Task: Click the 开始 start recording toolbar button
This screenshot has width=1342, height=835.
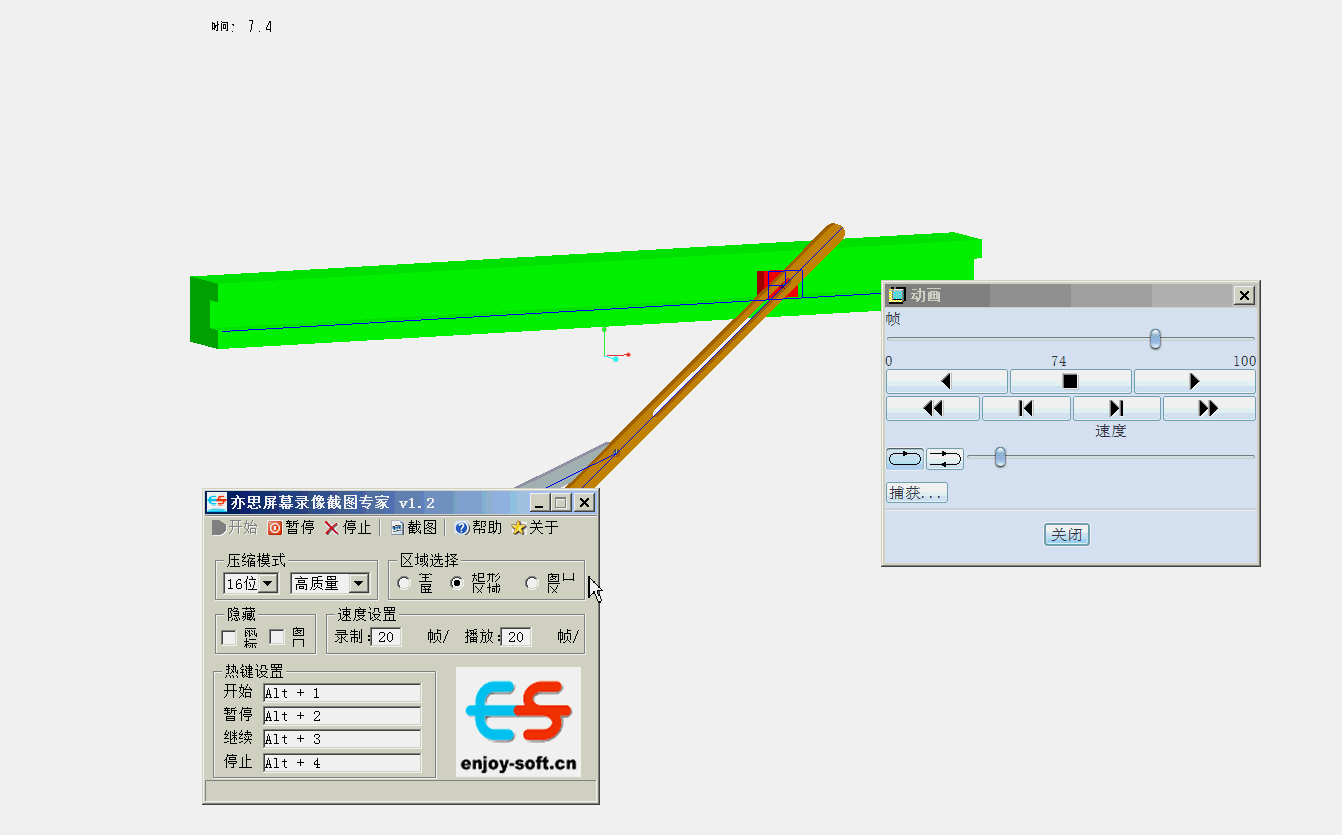Action: [234, 527]
